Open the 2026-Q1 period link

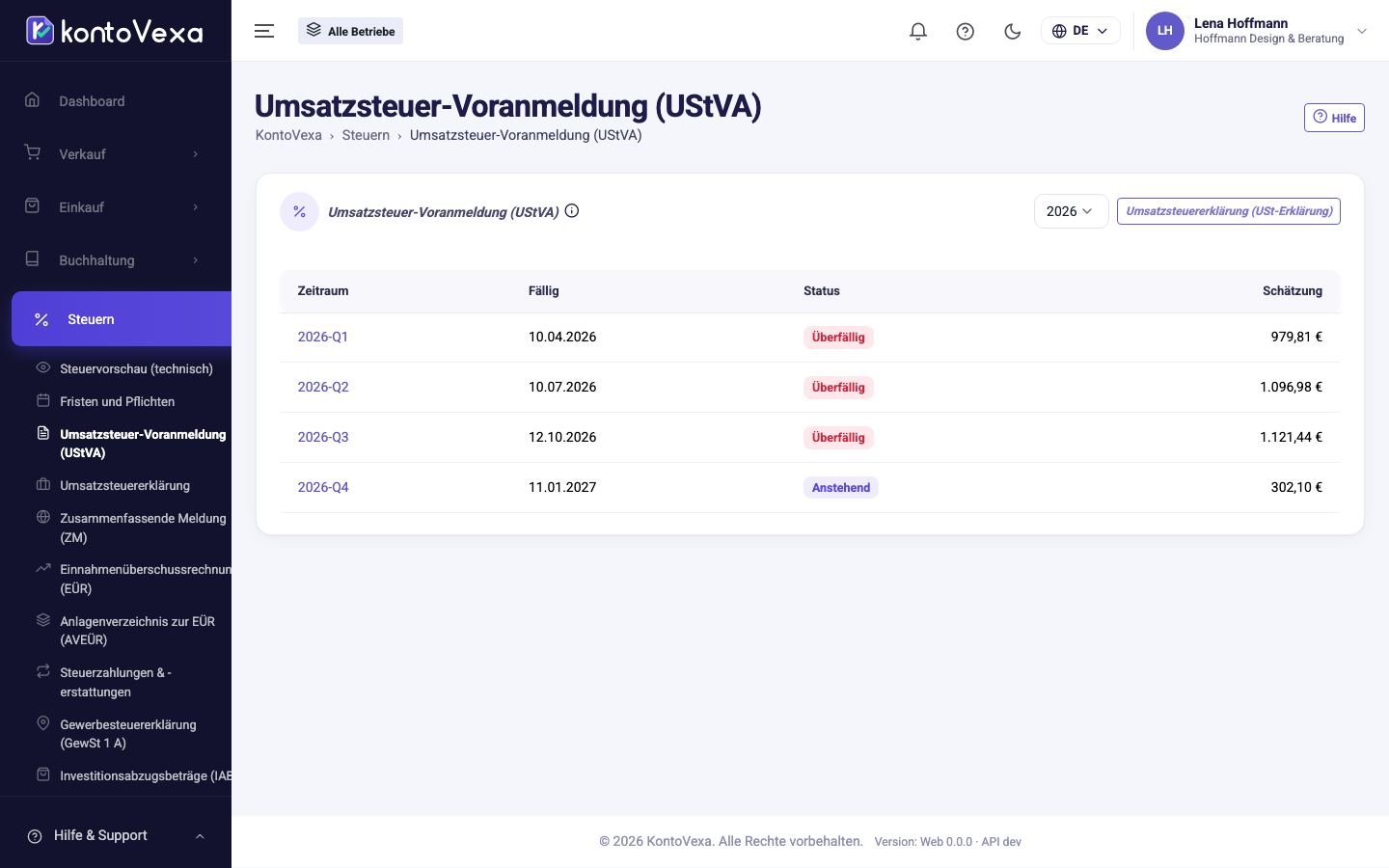[x=322, y=337]
